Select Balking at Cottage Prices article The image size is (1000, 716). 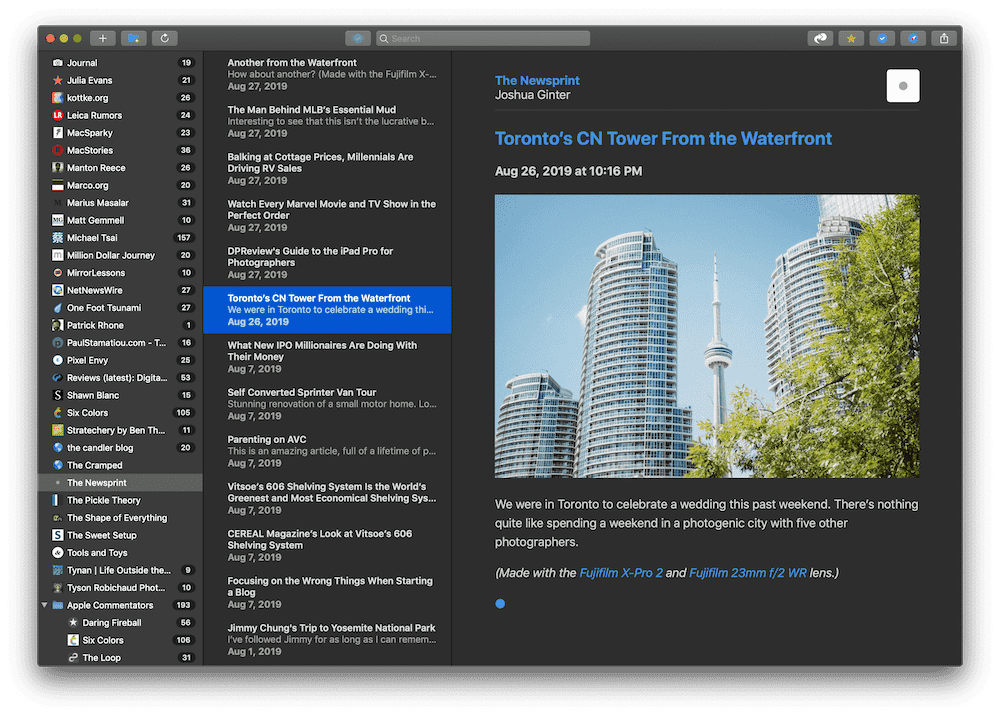[x=327, y=169]
